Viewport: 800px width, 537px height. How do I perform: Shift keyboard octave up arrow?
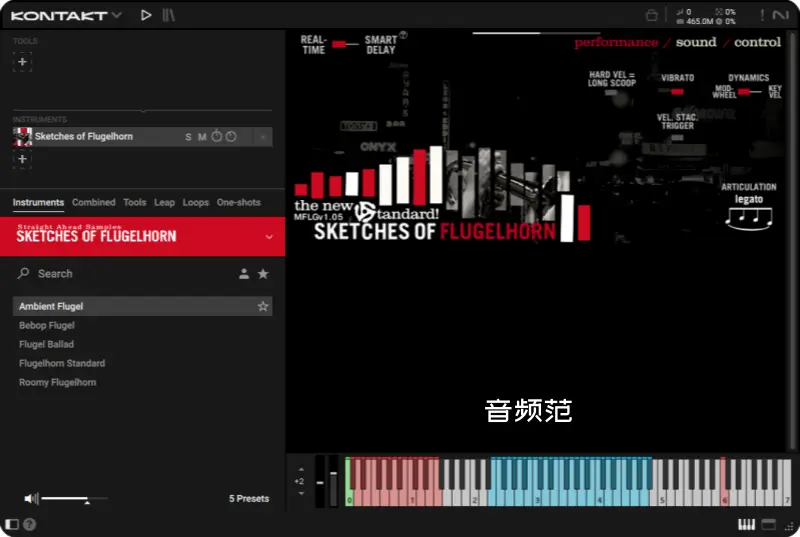point(301,470)
